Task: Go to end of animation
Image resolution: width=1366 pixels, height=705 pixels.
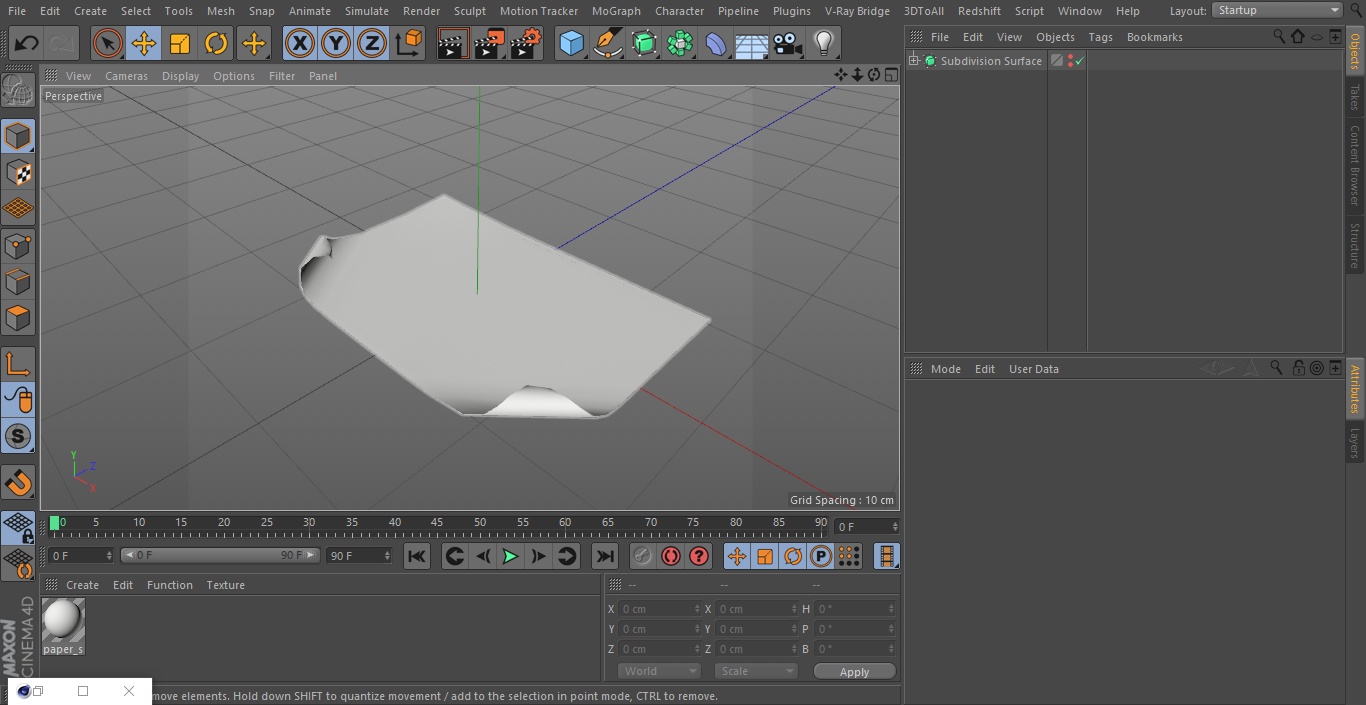Action: click(x=605, y=556)
